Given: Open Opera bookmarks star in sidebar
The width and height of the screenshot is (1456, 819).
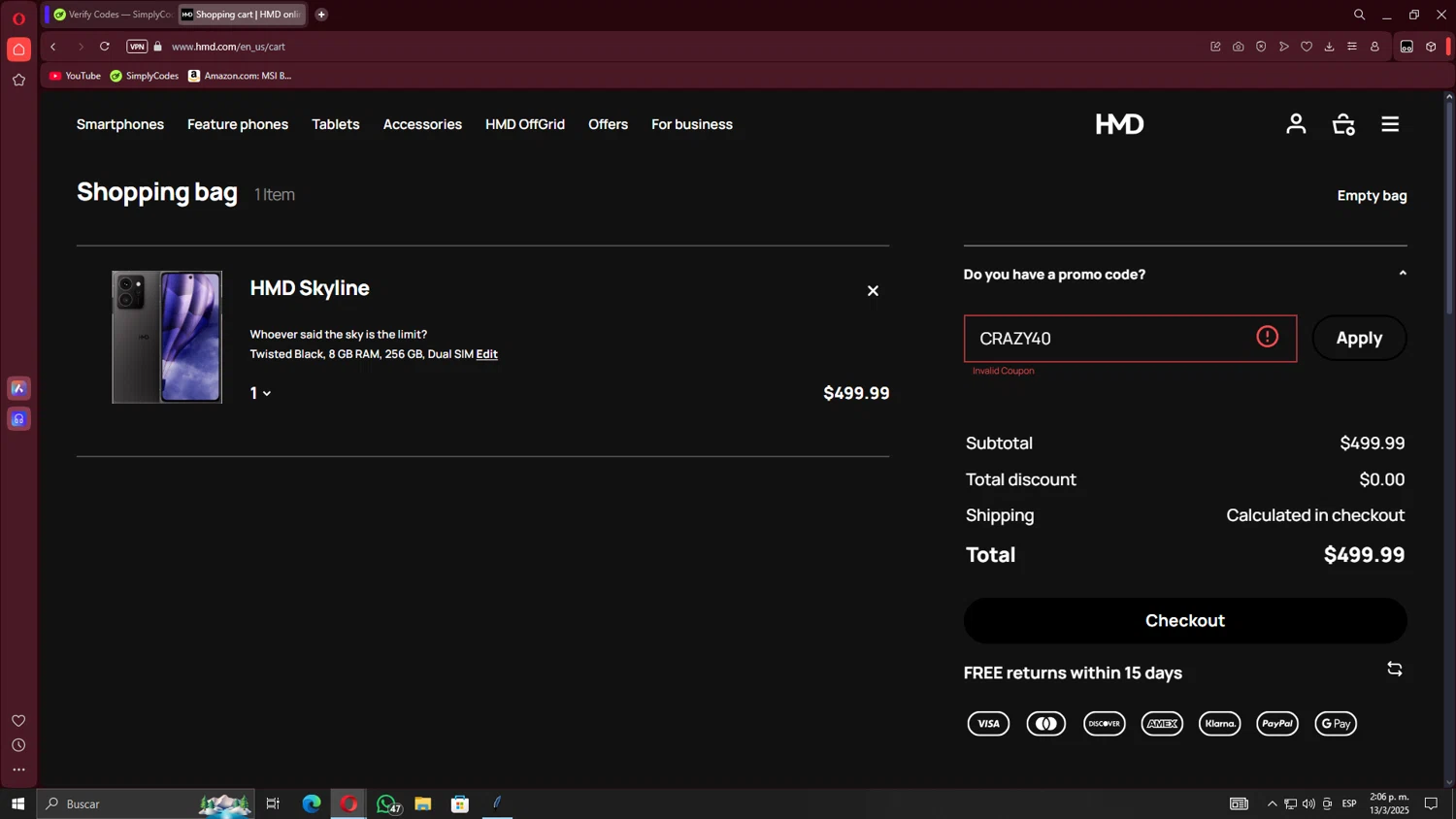Looking at the screenshot, I should 18,81.
